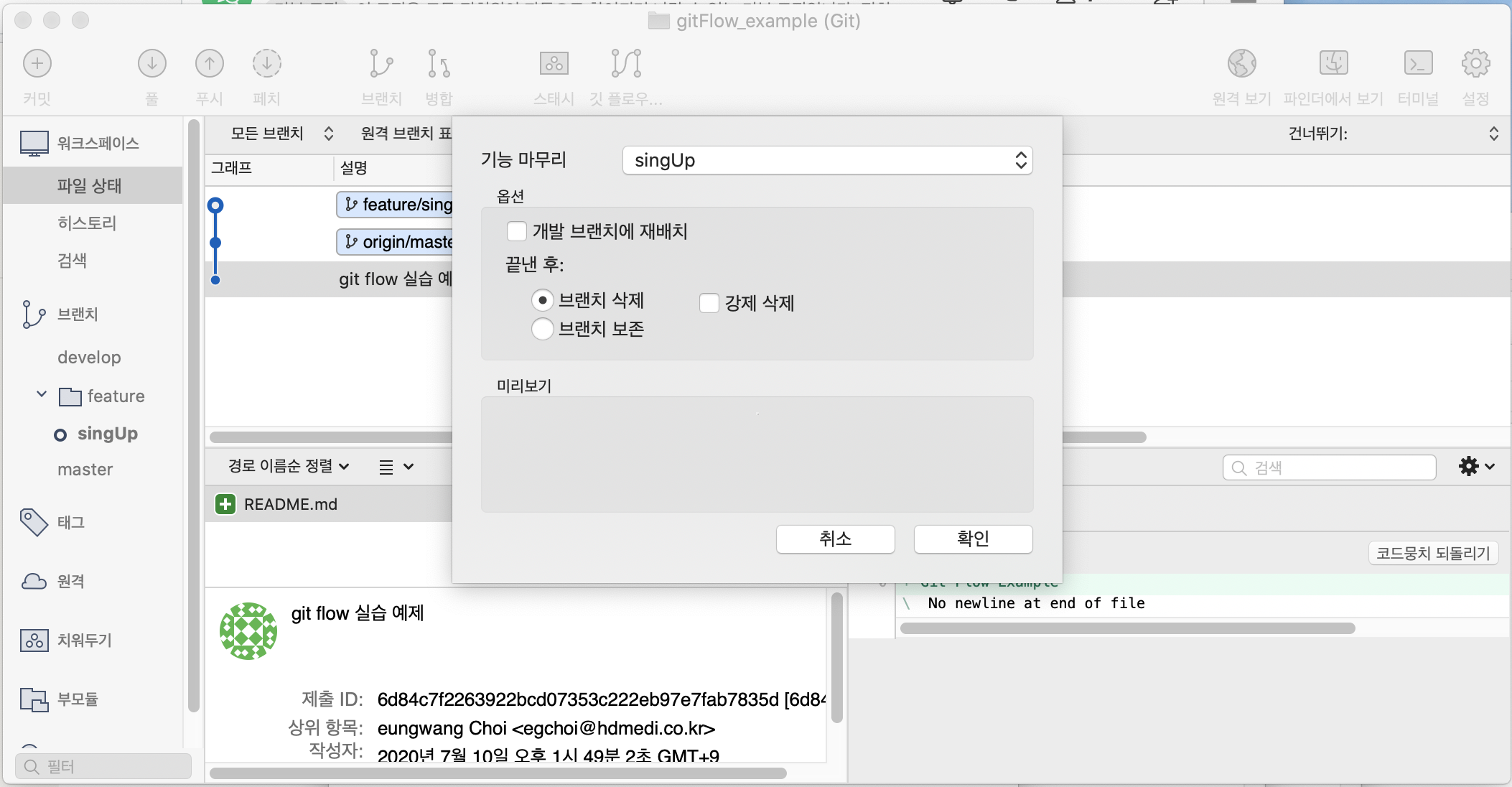Click the Pull (풀) toolbar icon

pyautogui.click(x=151, y=64)
